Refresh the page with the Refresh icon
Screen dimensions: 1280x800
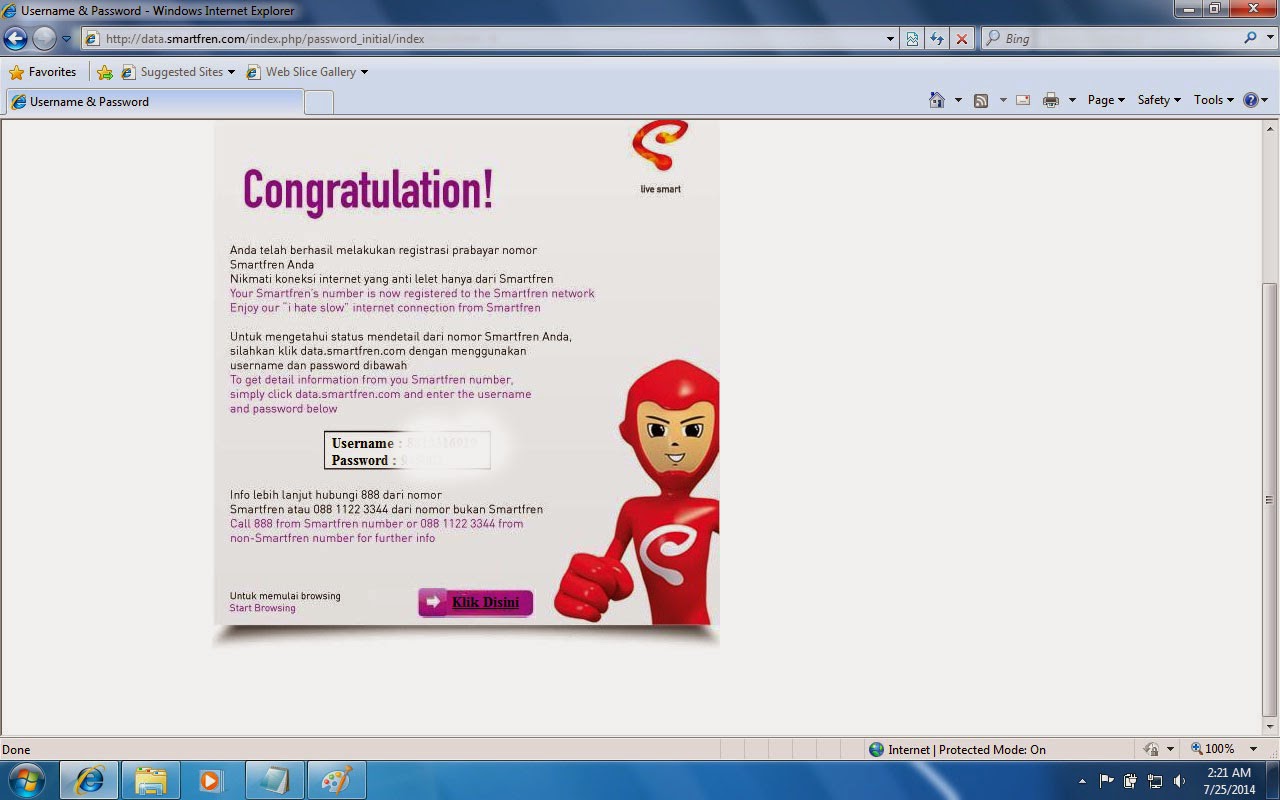937,39
